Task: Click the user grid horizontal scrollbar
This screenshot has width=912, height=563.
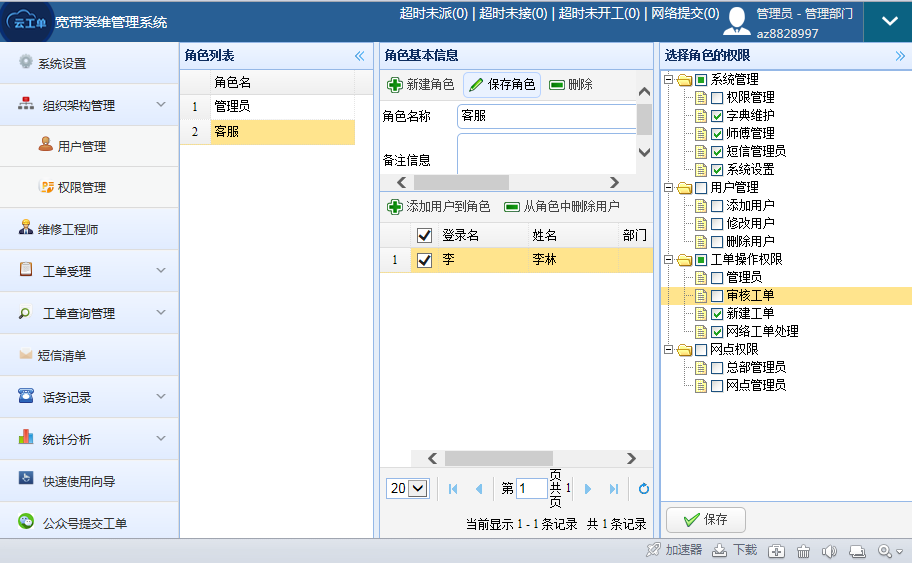Action: [x=498, y=458]
